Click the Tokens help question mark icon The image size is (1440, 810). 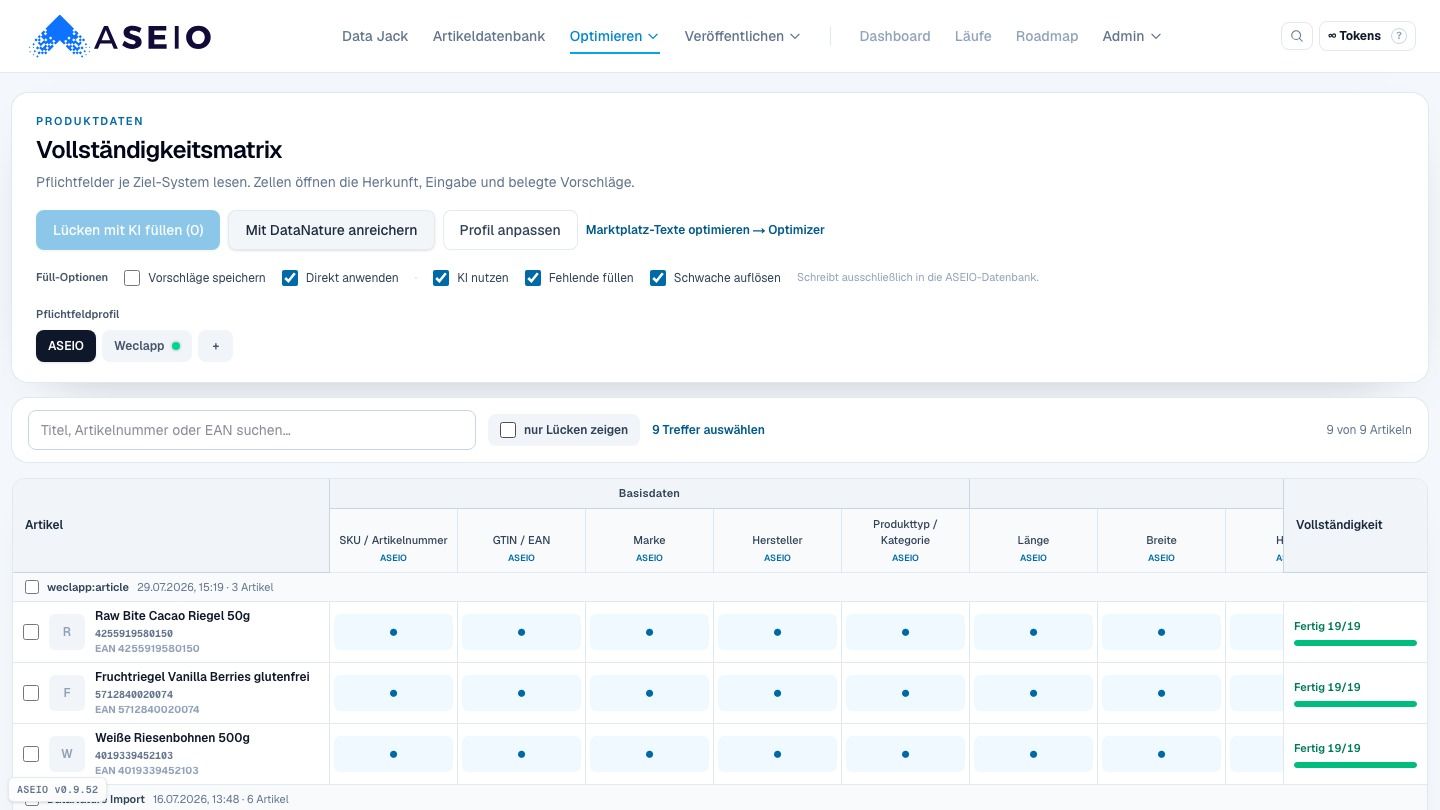coord(1399,36)
